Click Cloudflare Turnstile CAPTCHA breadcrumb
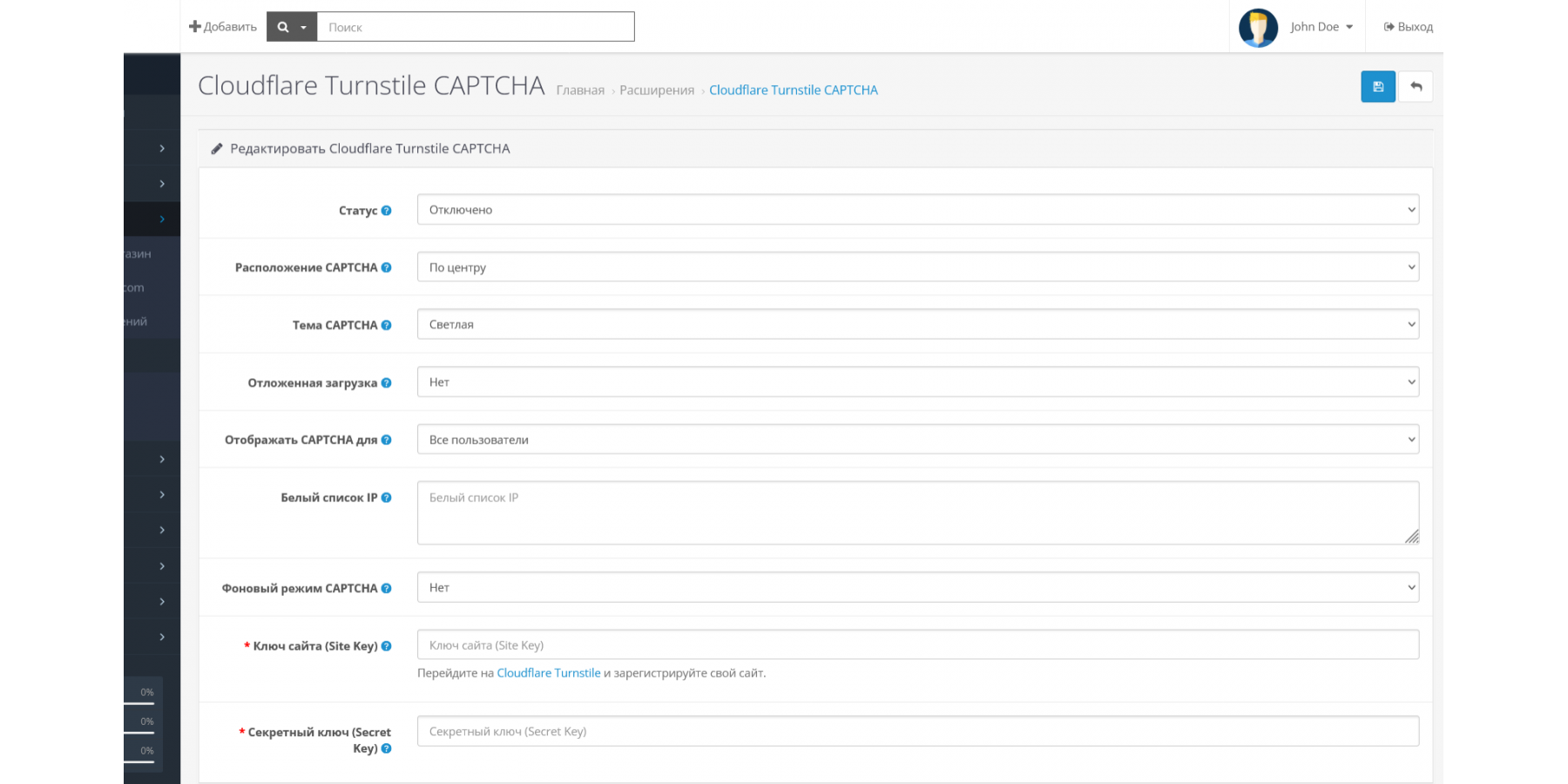Screen dimensions: 1568x784 click(x=794, y=91)
